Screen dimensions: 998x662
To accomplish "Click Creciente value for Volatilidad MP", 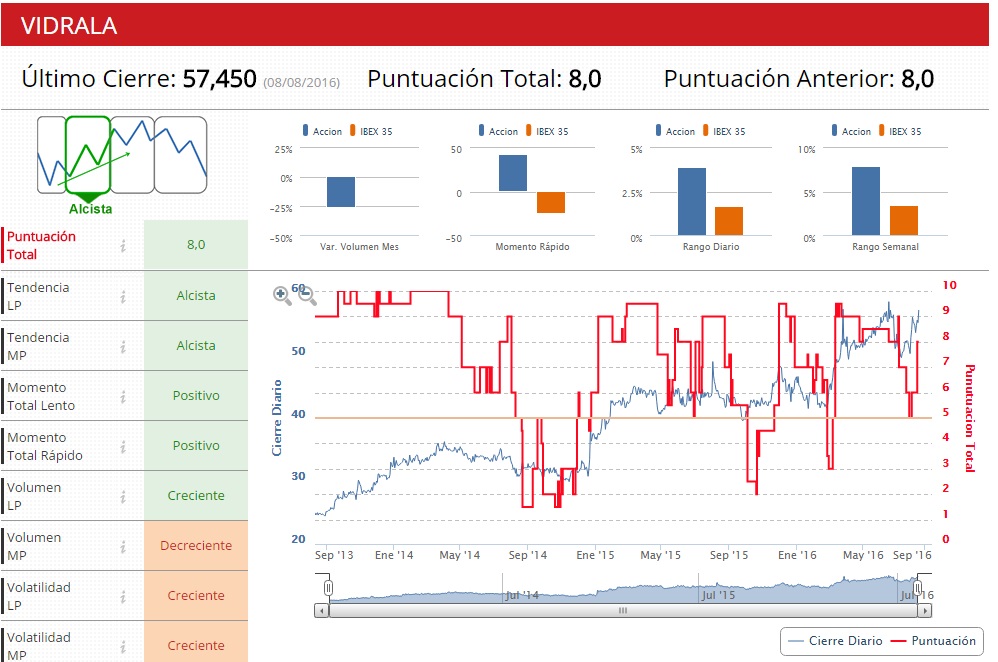I will (196, 643).
